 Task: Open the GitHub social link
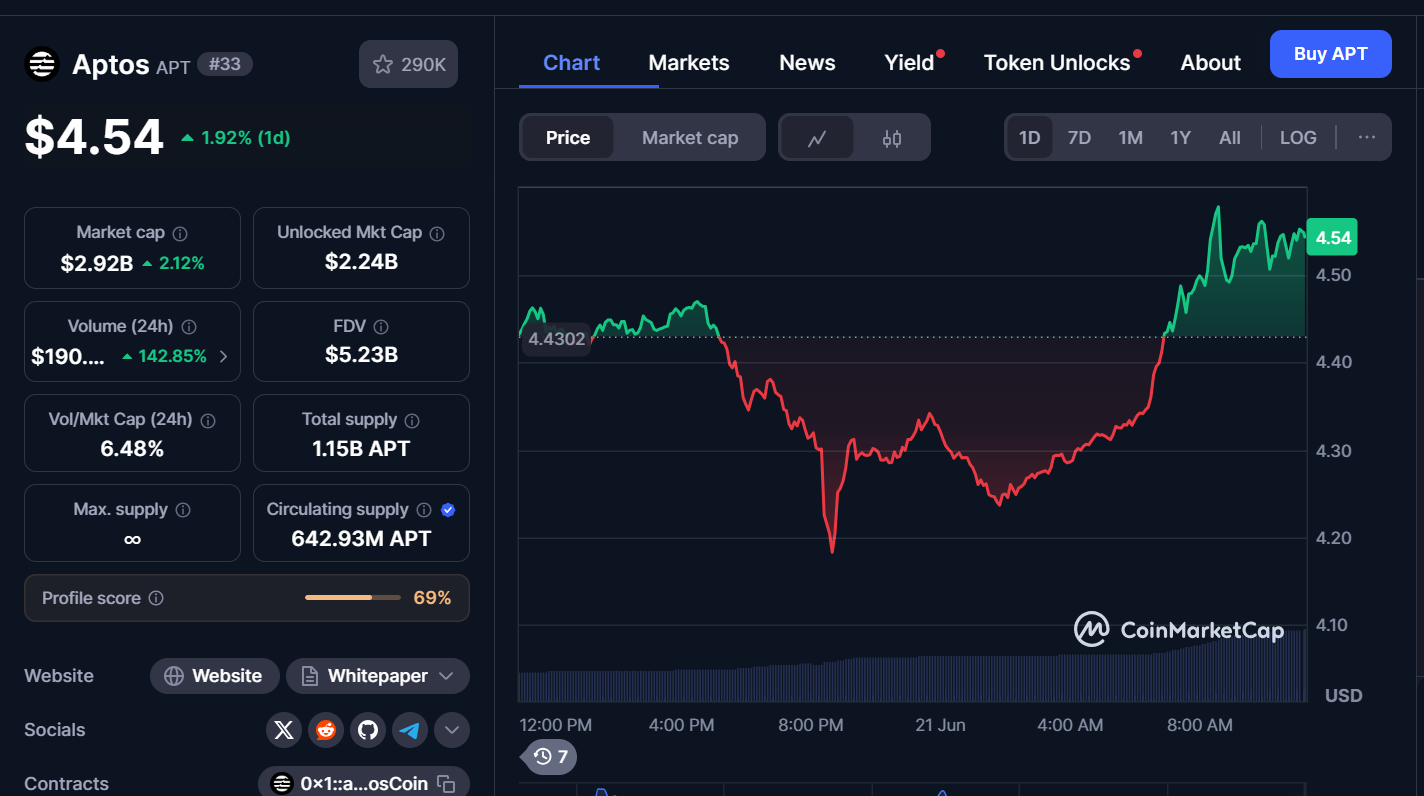tap(368, 730)
